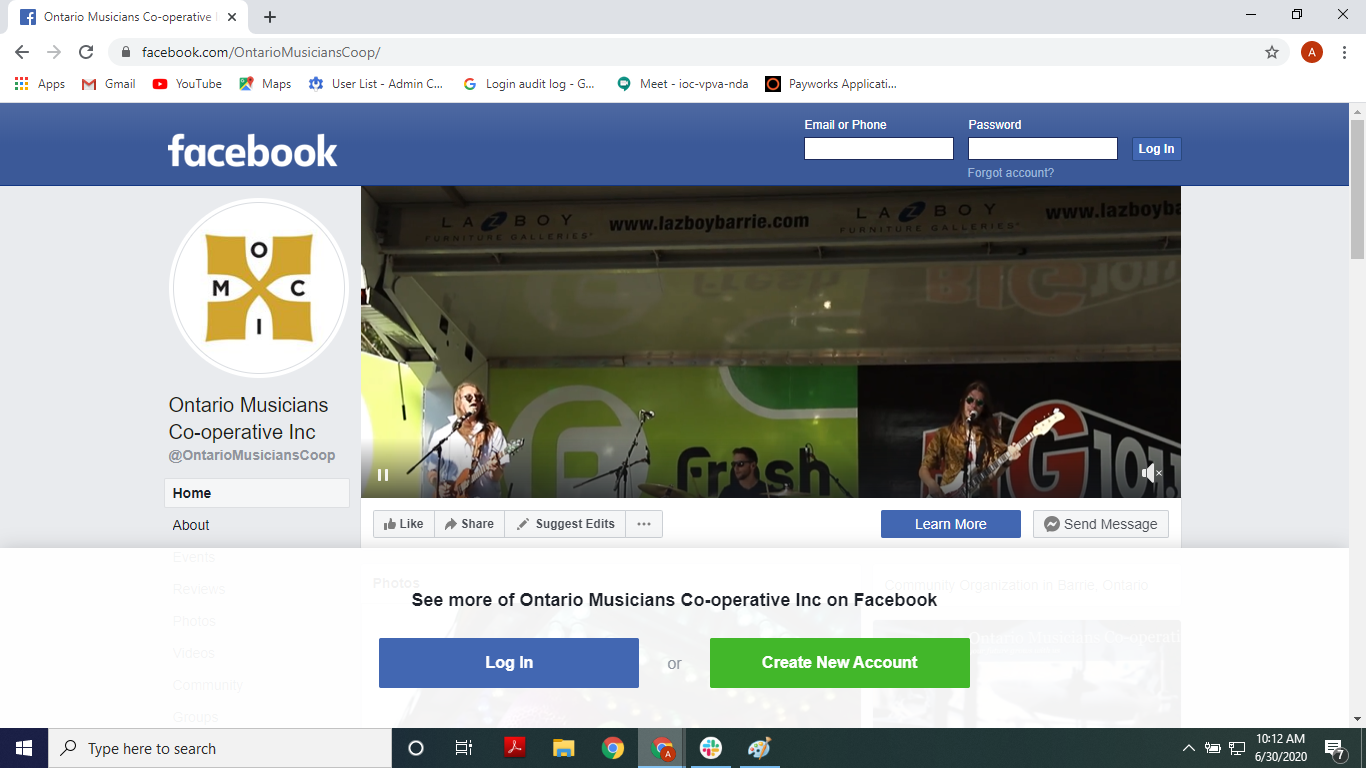The height and width of the screenshot is (768, 1366).
Task: Click the @OntarioMusiciansCoop username
Action: (252, 455)
